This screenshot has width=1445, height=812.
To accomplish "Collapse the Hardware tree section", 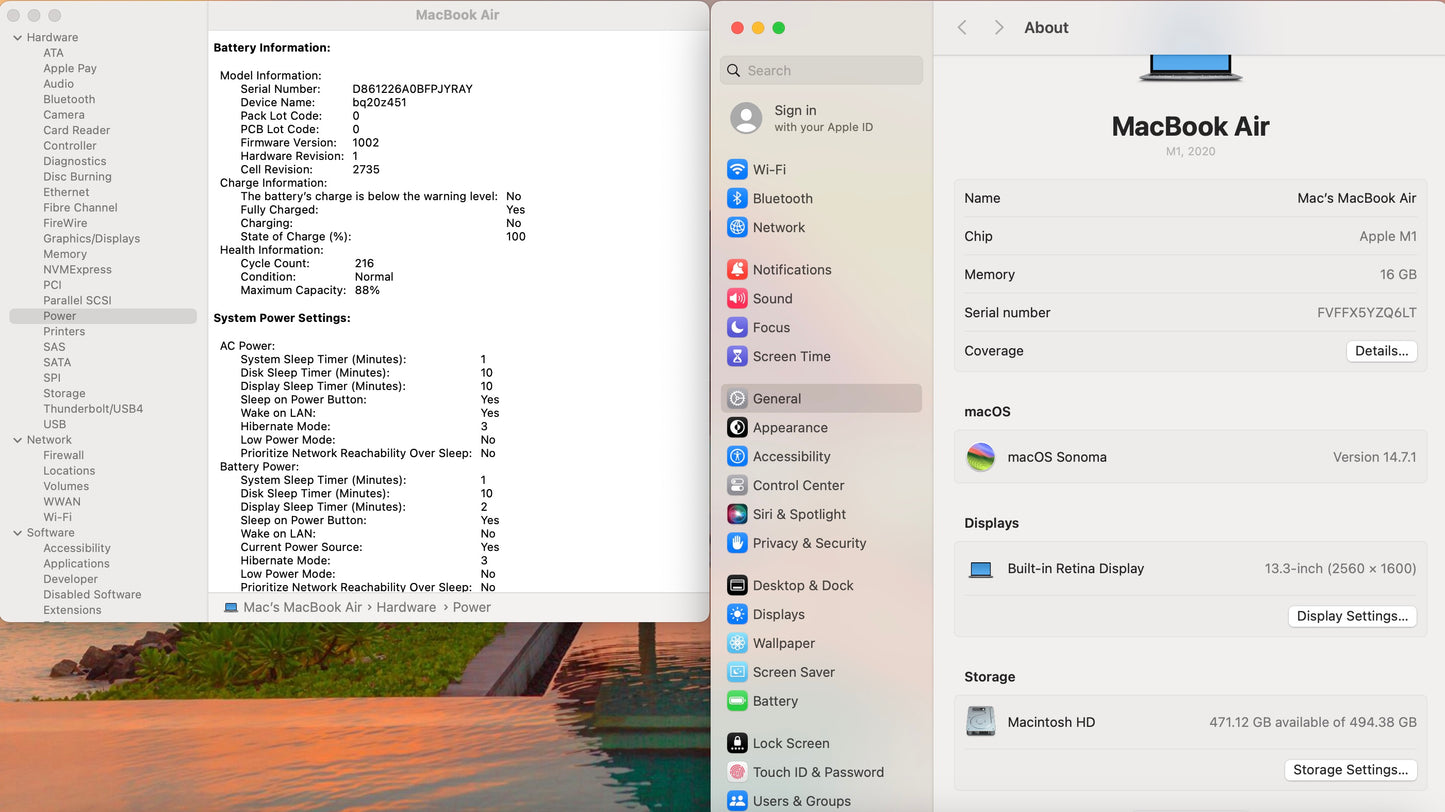I will (17, 38).
